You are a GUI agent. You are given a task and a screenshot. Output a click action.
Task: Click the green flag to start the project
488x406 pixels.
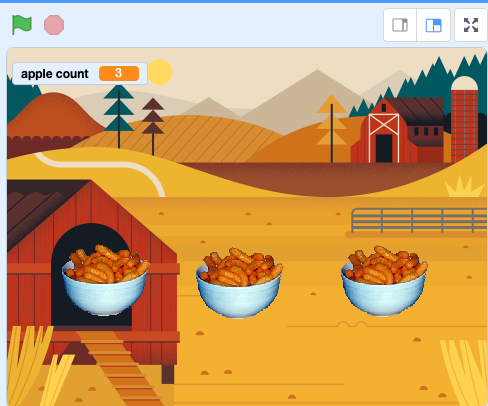pos(22,25)
